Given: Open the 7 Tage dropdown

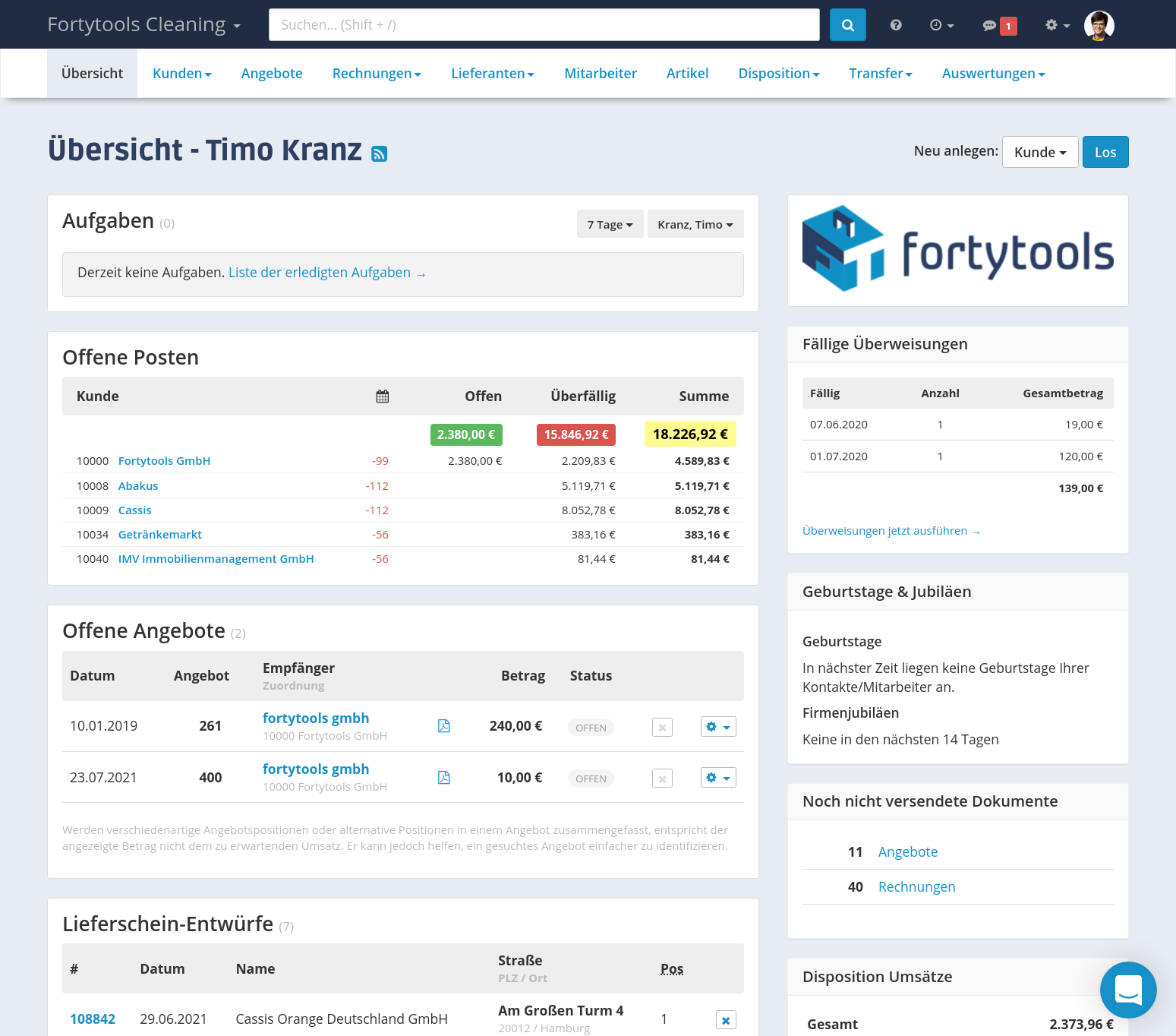Looking at the screenshot, I should pyautogui.click(x=610, y=224).
